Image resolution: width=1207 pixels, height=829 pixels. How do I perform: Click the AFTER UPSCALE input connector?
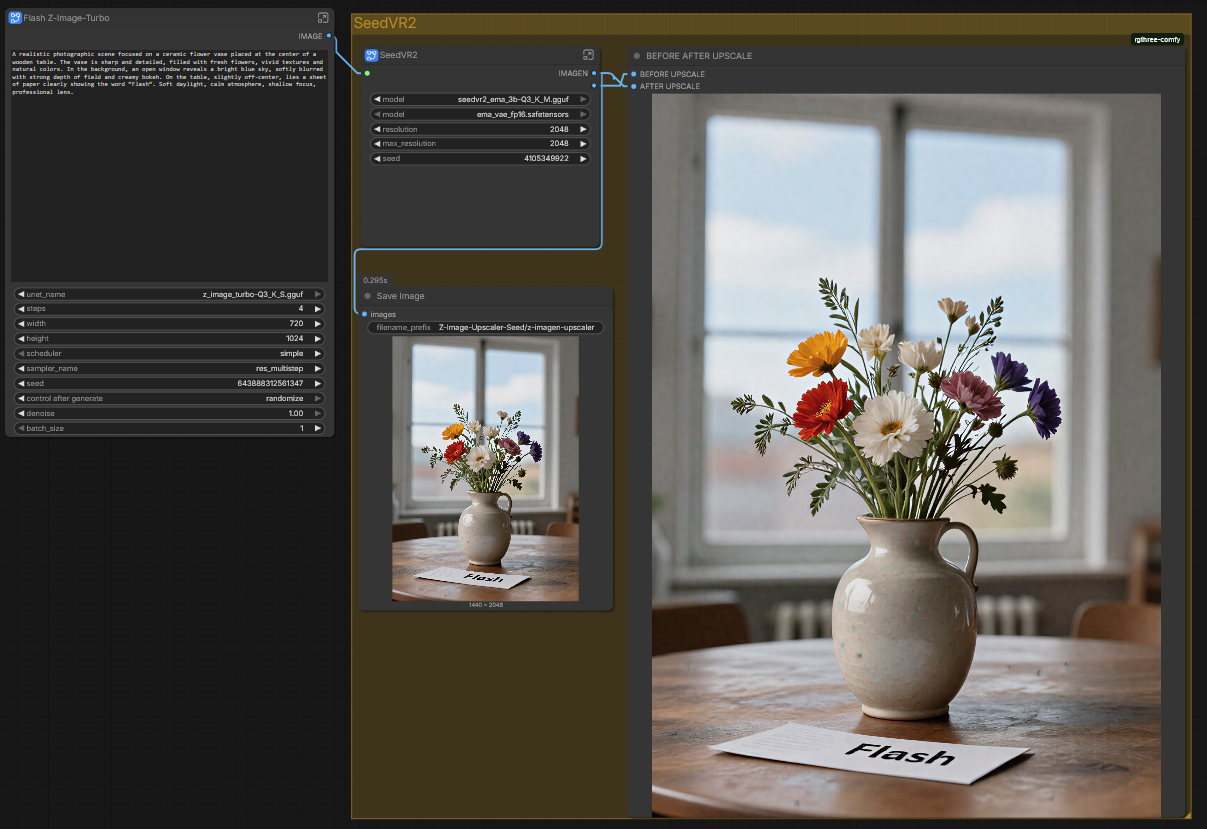pyautogui.click(x=633, y=86)
